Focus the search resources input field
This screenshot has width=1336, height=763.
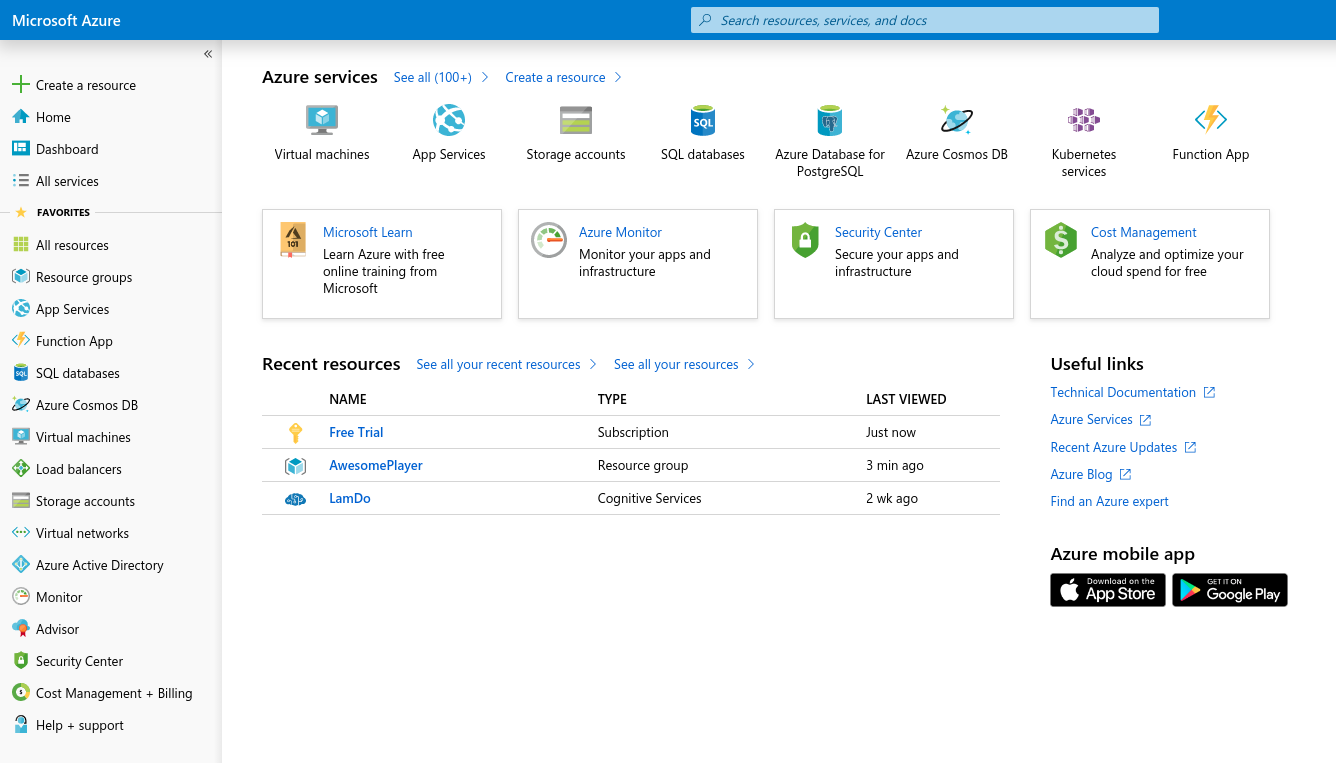pos(925,20)
